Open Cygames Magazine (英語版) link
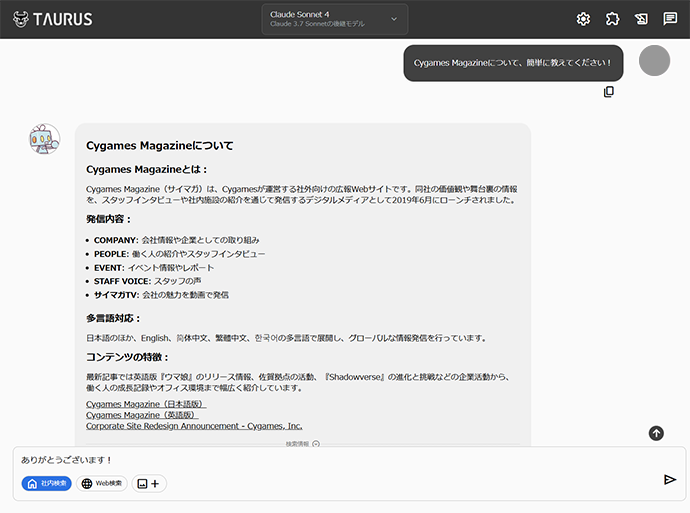The height and width of the screenshot is (513, 690). (x=142, y=415)
